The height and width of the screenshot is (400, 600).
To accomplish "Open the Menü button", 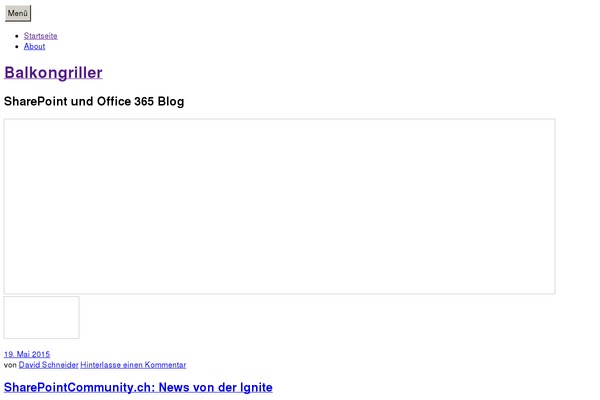I will tap(18, 13).
